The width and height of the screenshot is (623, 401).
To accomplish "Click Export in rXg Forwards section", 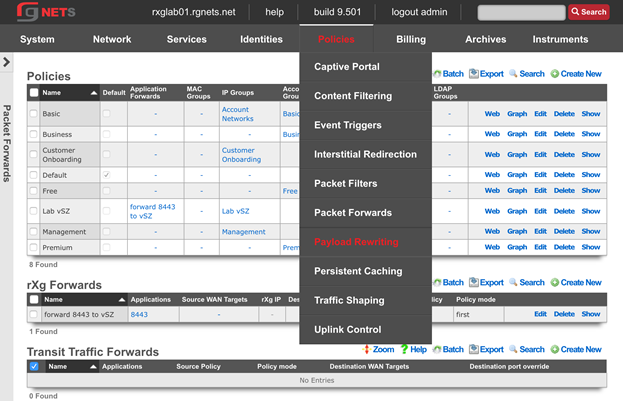I will coord(486,283).
